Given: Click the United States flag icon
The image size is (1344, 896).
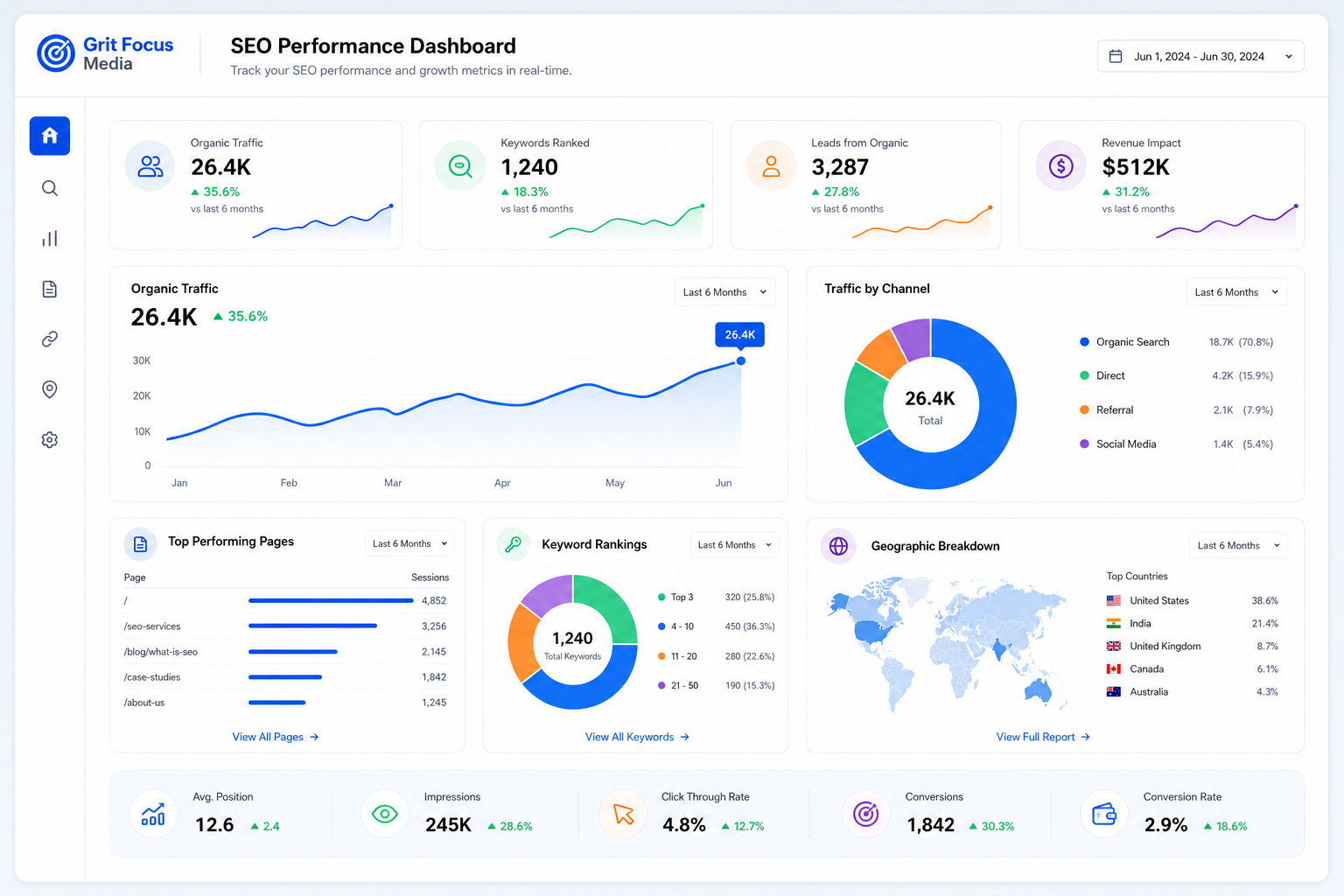Looking at the screenshot, I should (x=1114, y=600).
